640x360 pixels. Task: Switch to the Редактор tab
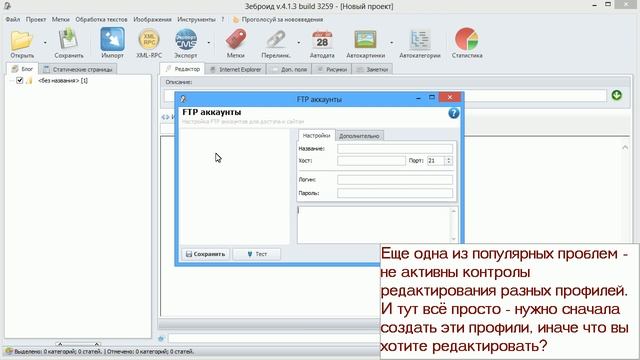[x=182, y=69]
